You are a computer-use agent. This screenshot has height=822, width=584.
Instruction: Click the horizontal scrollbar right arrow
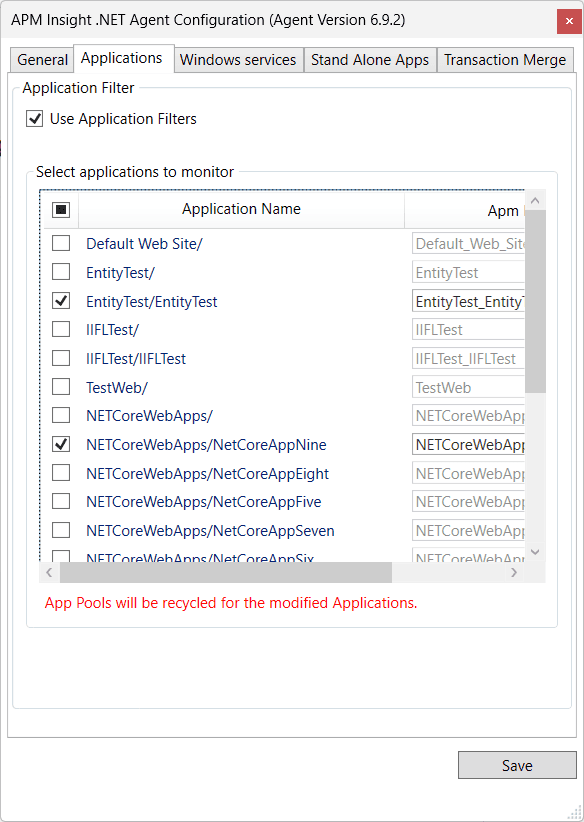coord(514,572)
